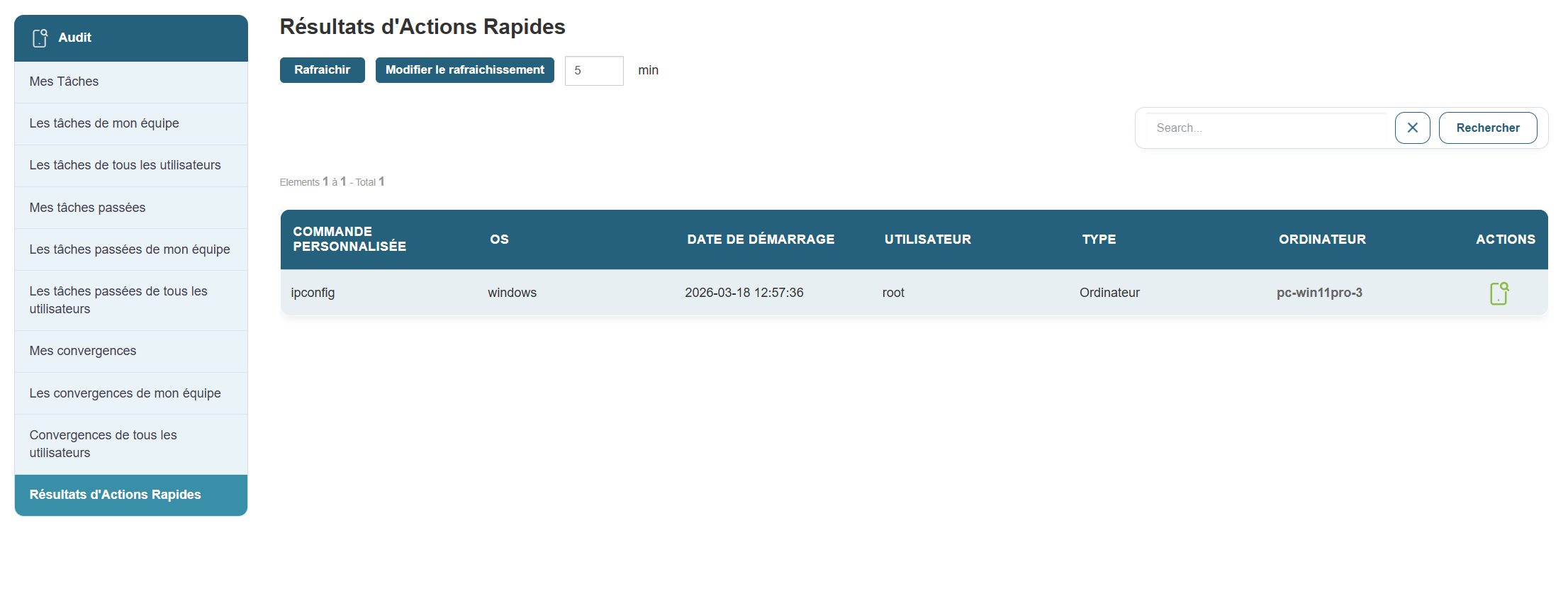Select Convergences de tous les utilisateurs
1568x613 pixels.
click(103, 444)
